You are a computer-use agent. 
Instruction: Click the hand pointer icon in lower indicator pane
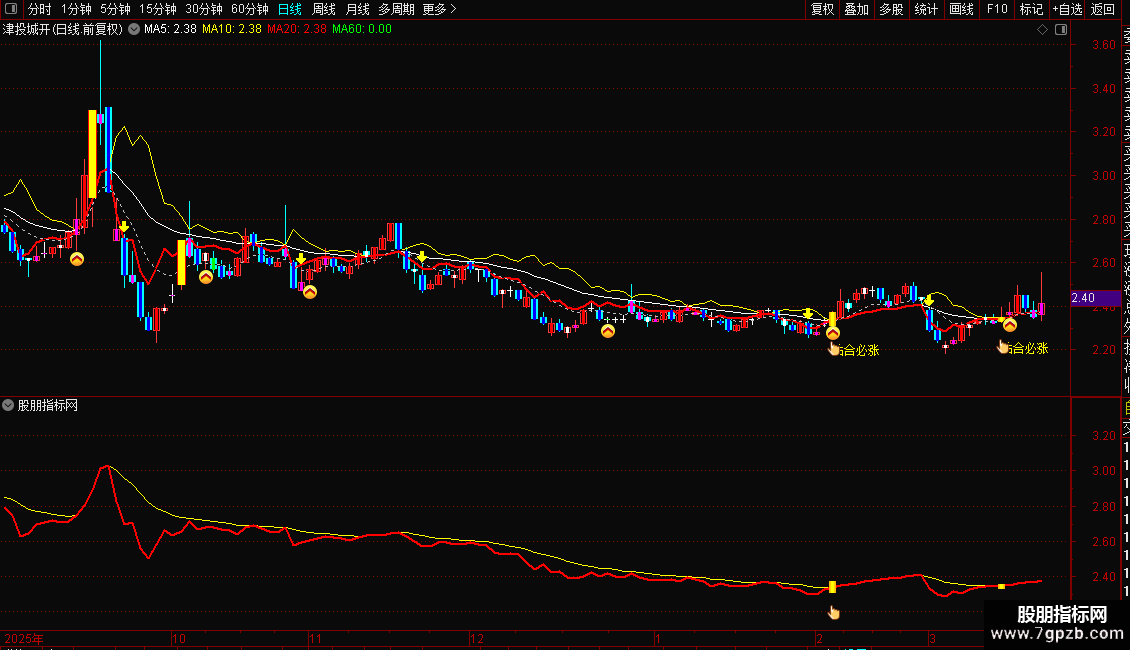coord(833,612)
